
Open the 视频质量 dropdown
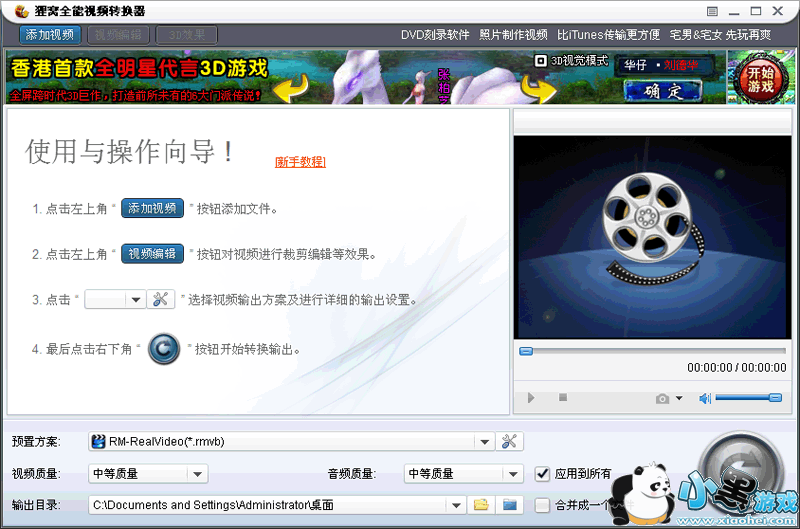(148, 473)
